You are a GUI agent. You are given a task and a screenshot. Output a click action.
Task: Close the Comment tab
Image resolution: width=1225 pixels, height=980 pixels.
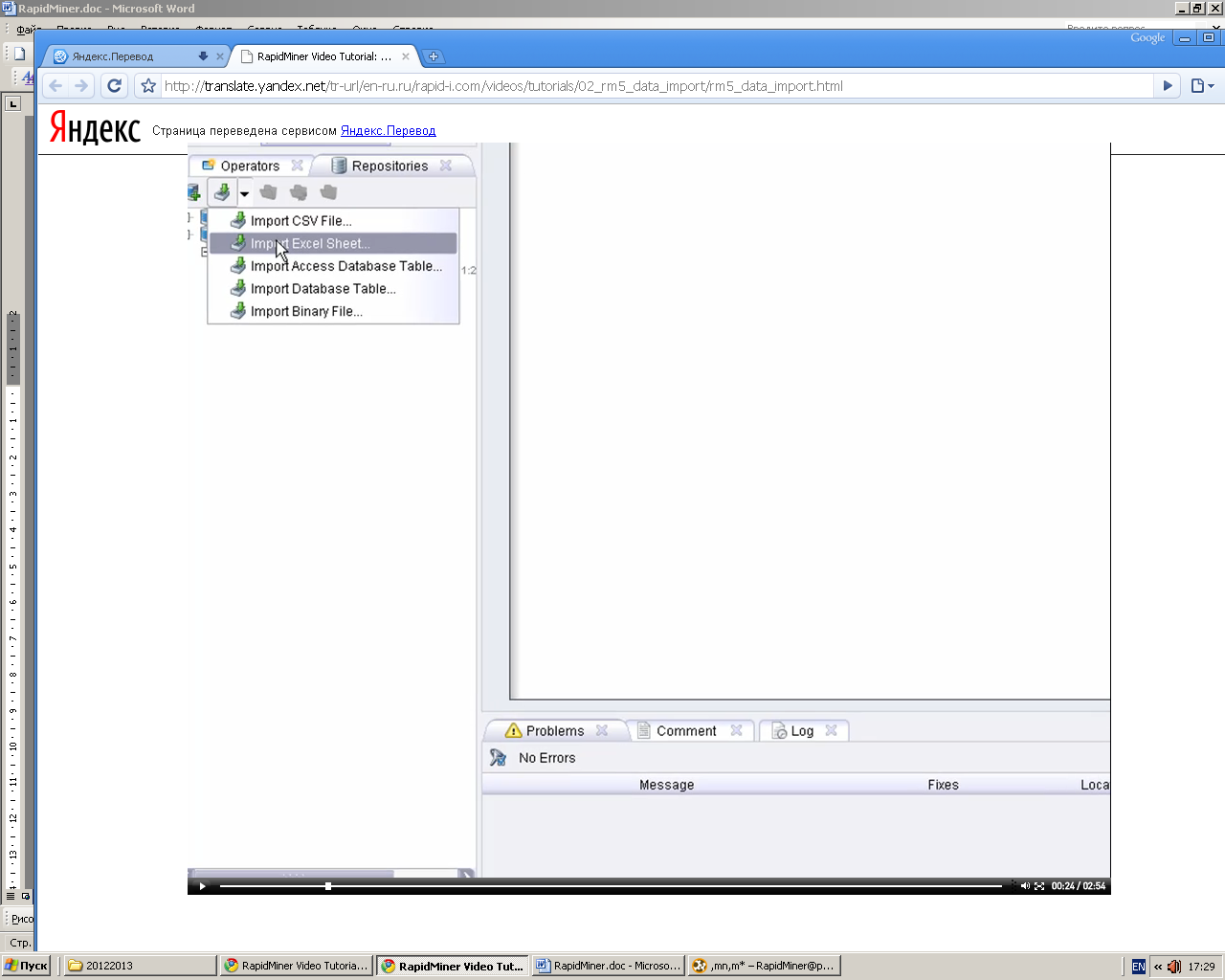pyautogui.click(x=736, y=730)
